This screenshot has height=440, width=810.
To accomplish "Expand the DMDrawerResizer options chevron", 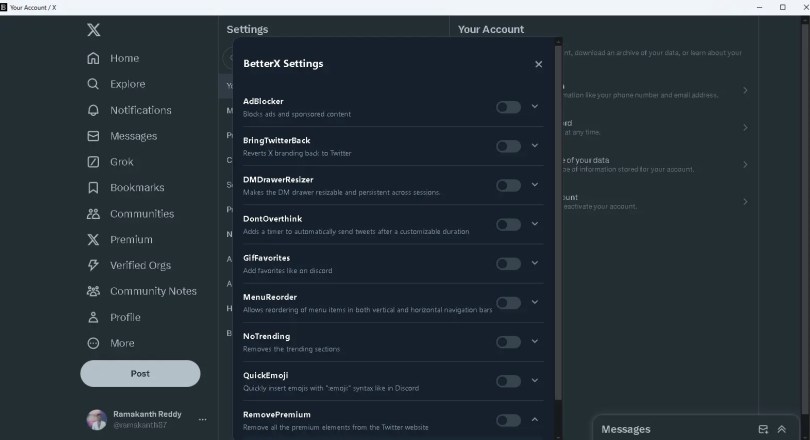I will click(535, 185).
